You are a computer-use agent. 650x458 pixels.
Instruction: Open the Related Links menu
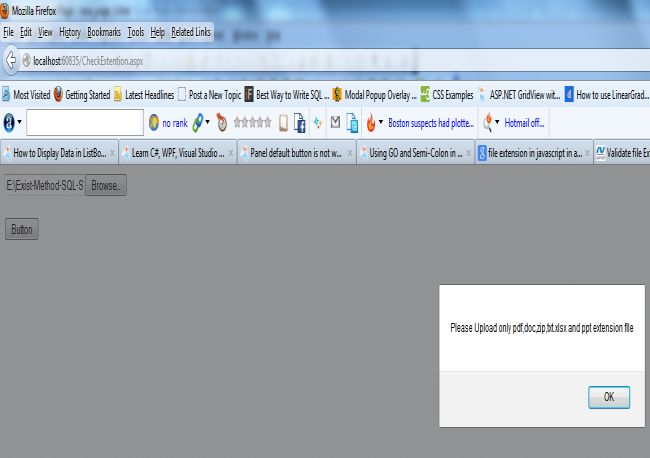click(x=191, y=32)
